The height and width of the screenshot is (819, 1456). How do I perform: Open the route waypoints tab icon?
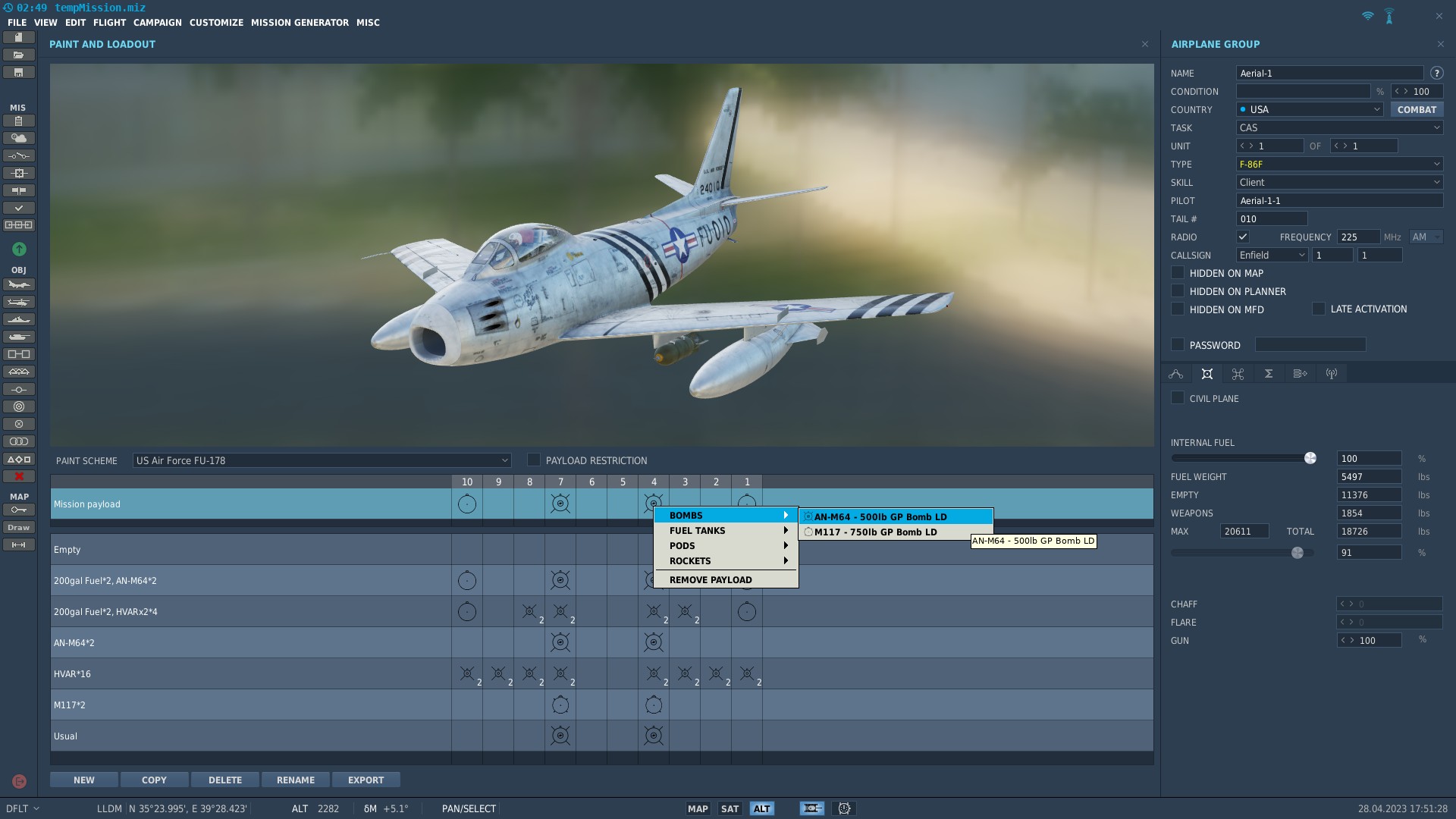pyautogui.click(x=1176, y=374)
